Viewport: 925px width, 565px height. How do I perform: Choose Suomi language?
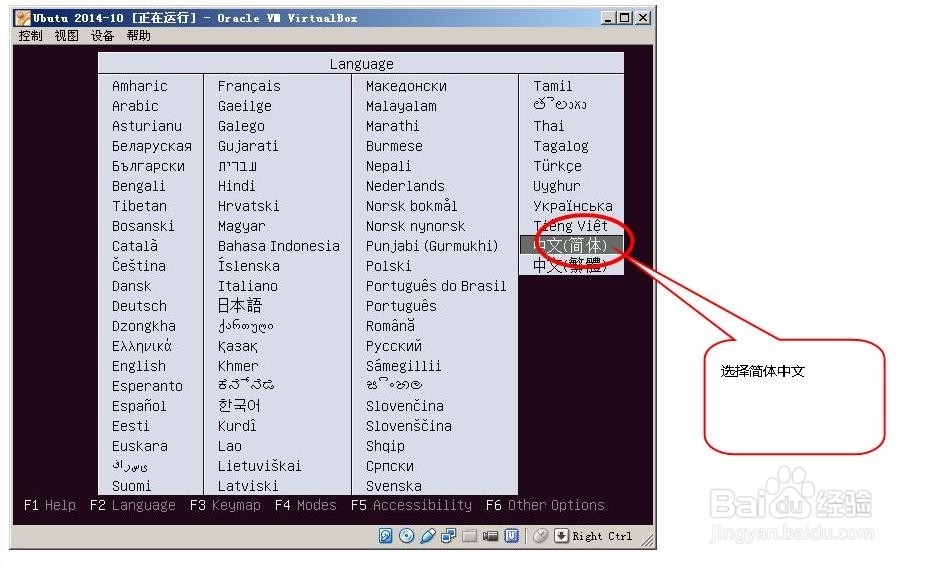click(132, 486)
